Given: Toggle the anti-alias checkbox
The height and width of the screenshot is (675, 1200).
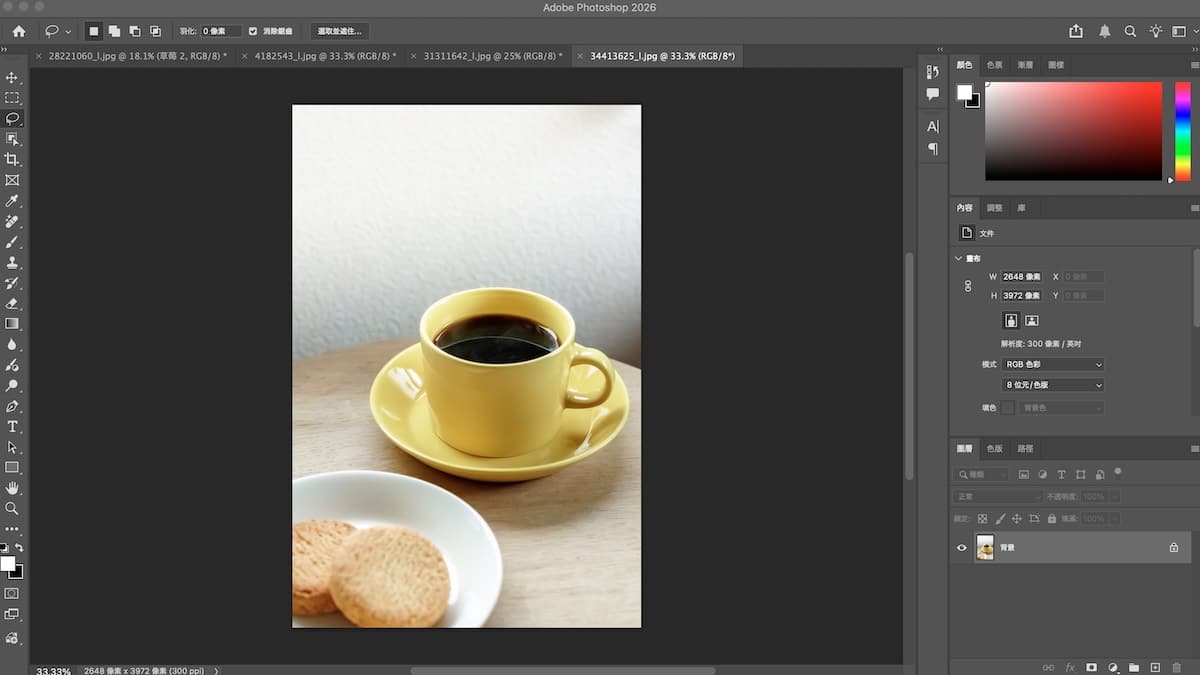Looking at the screenshot, I should tap(253, 31).
